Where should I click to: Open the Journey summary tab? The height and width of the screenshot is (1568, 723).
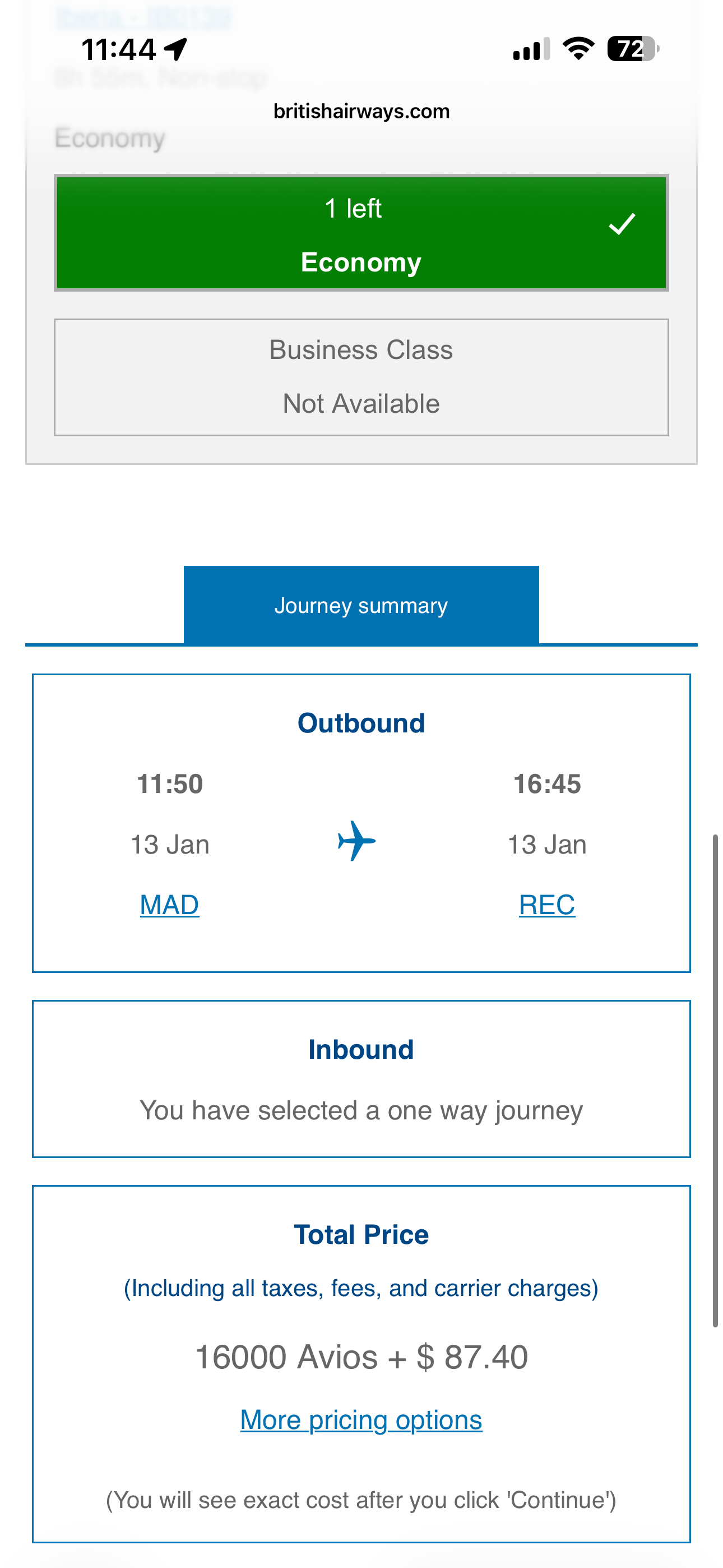[361, 605]
